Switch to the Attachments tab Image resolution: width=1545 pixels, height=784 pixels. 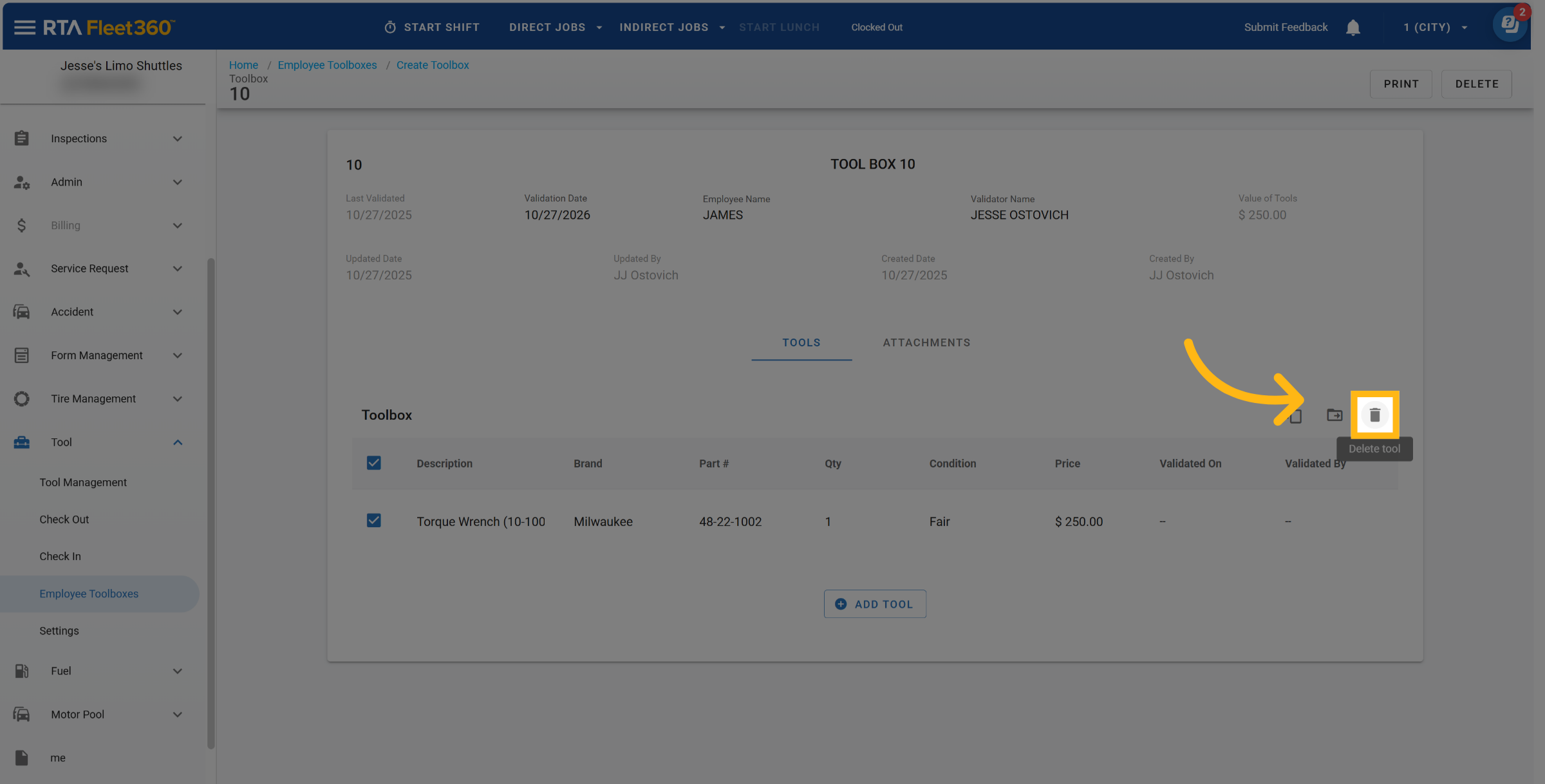click(x=926, y=342)
